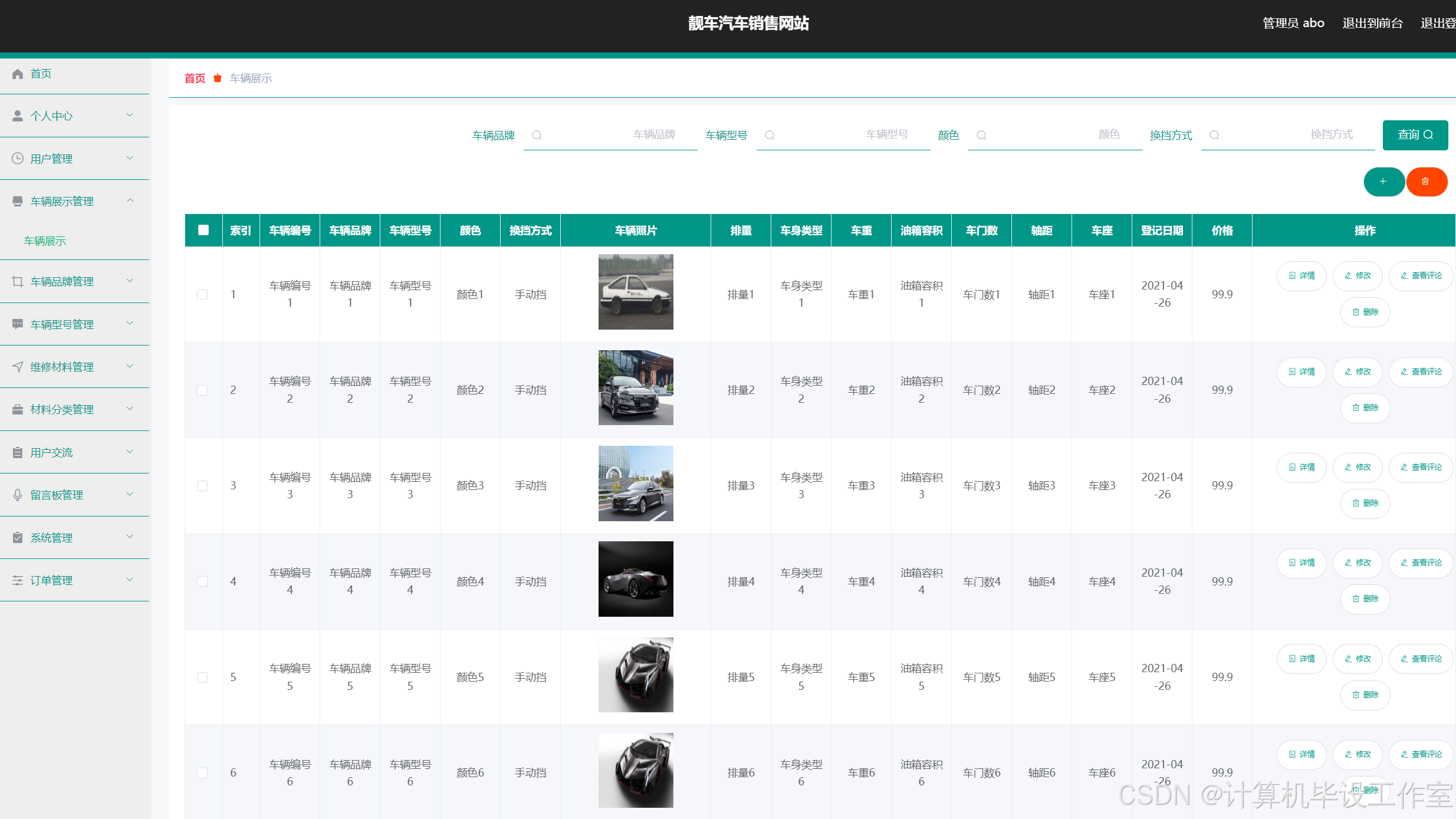Viewport: 1456px width, 819px height.
Task: Check the checkbox for row 1
Action: 202,294
